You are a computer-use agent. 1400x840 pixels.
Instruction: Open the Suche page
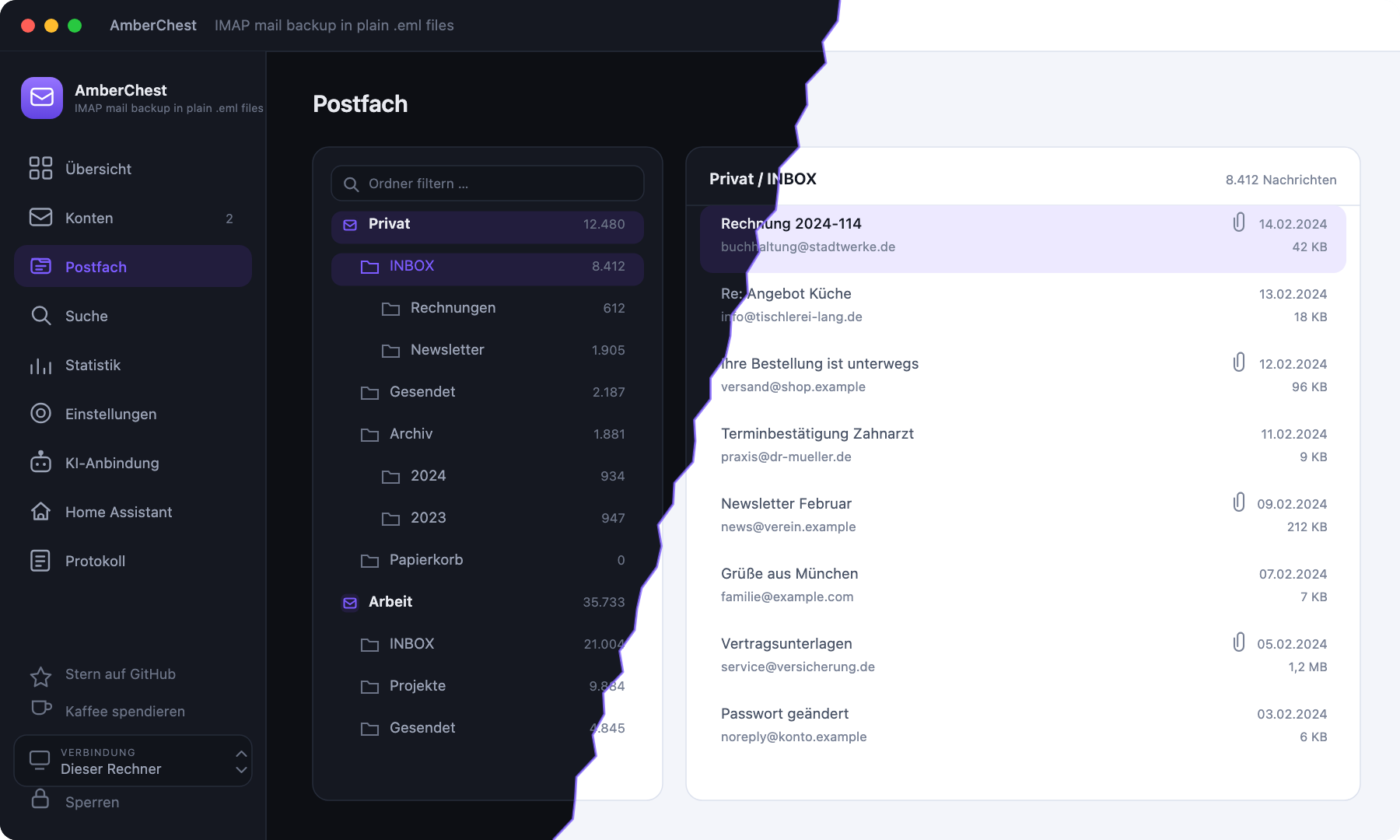coord(133,316)
